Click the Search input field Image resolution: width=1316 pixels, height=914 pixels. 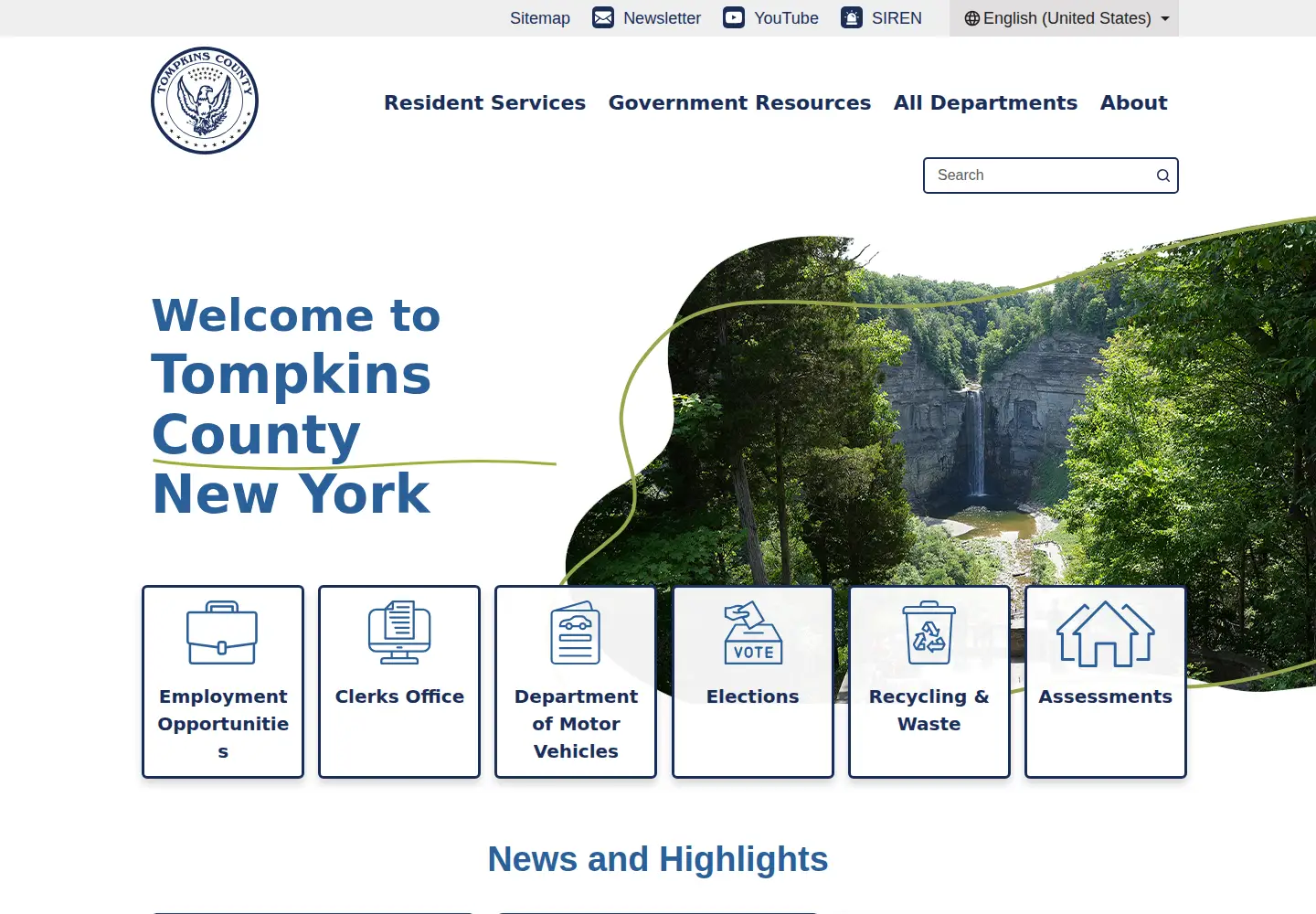(1051, 175)
